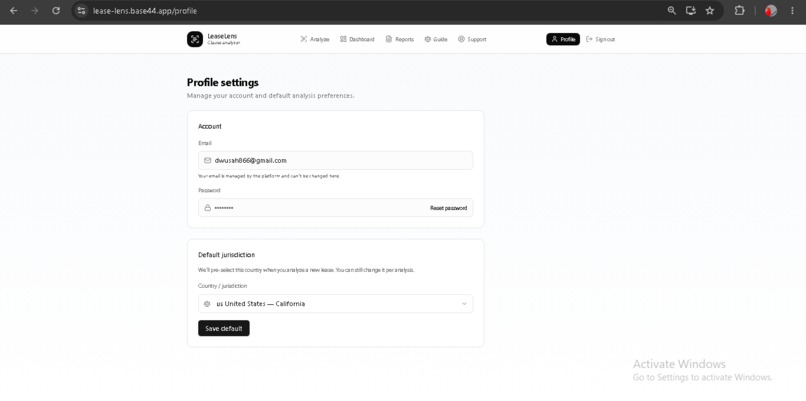
Task: Reload the page with the refresh icon
Action: point(56,11)
